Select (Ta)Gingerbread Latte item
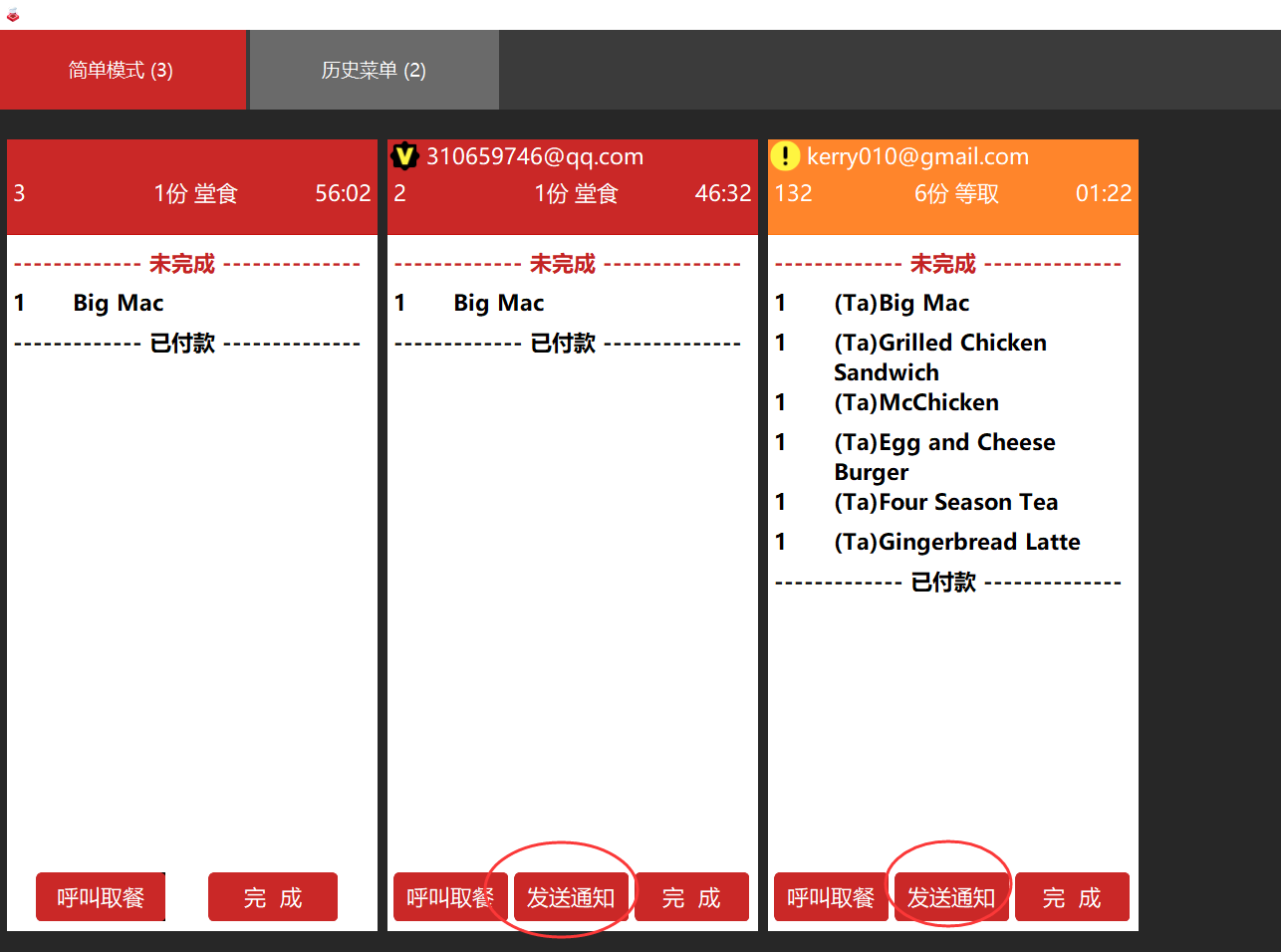This screenshot has height=952, width=1281. point(957,542)
